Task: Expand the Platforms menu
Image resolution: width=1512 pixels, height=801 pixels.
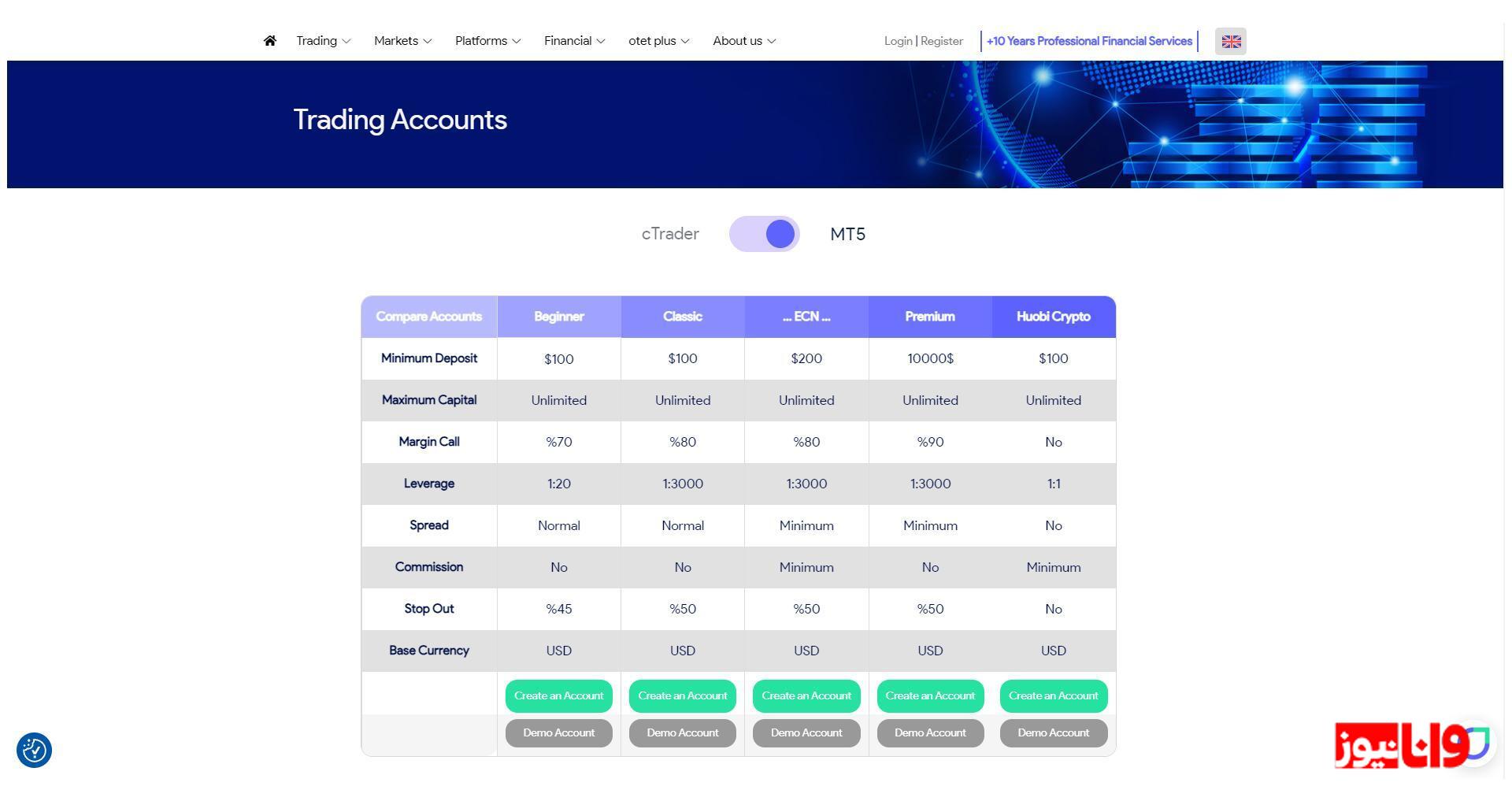Action: (488, 41)
